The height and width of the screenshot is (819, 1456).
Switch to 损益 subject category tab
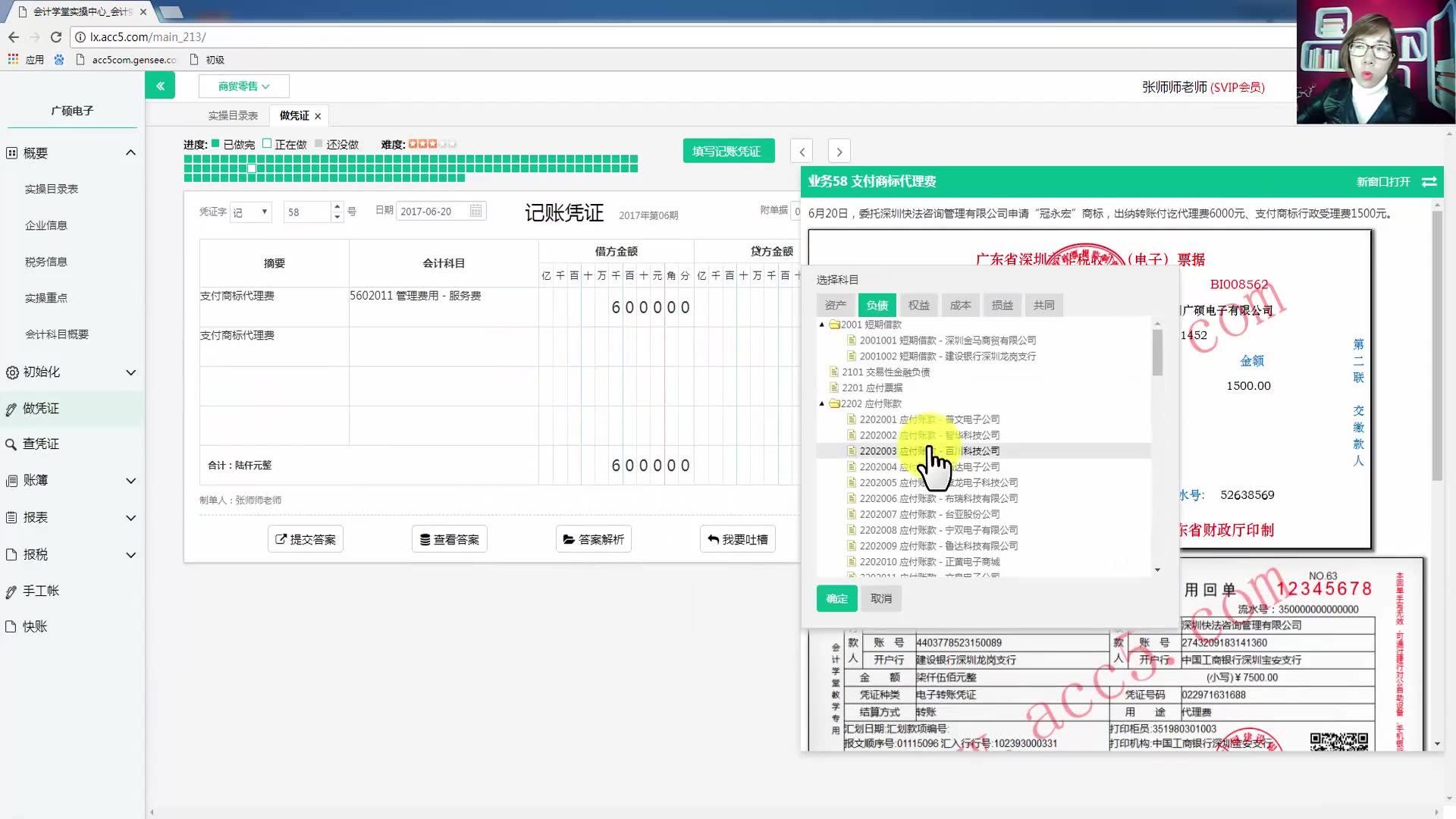pyautogui.click(x=1002, y=305)
